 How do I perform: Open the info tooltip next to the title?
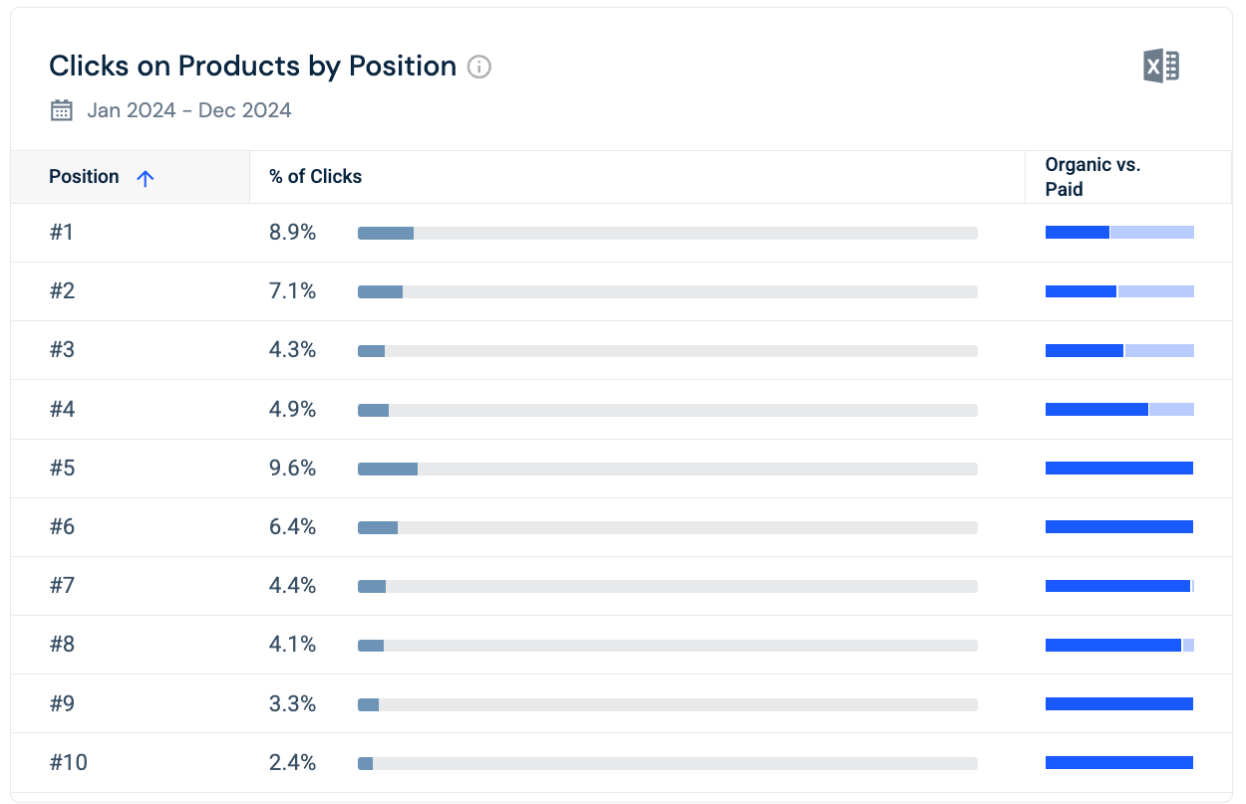coord(479,68)
